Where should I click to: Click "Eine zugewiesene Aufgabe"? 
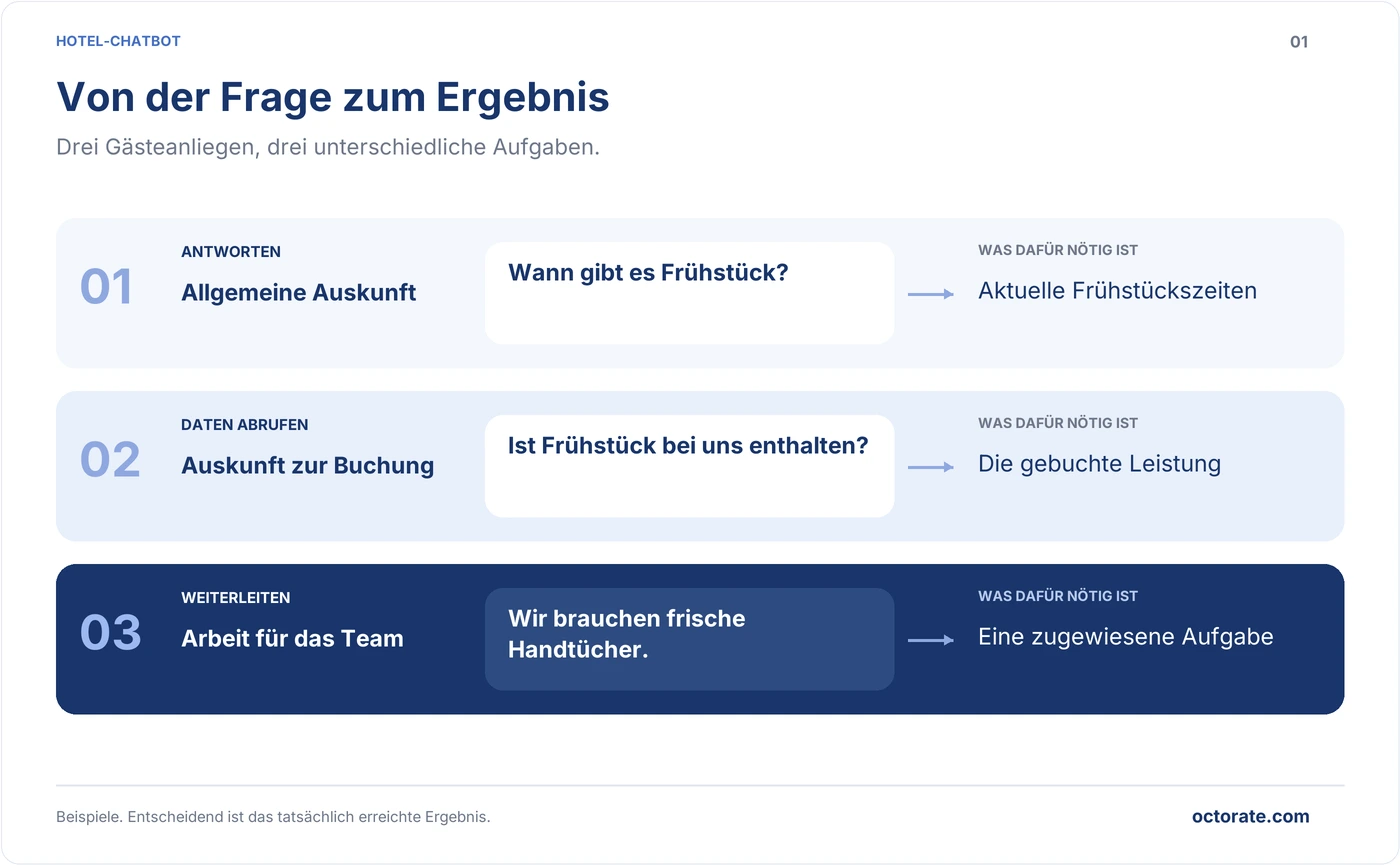1126,637
